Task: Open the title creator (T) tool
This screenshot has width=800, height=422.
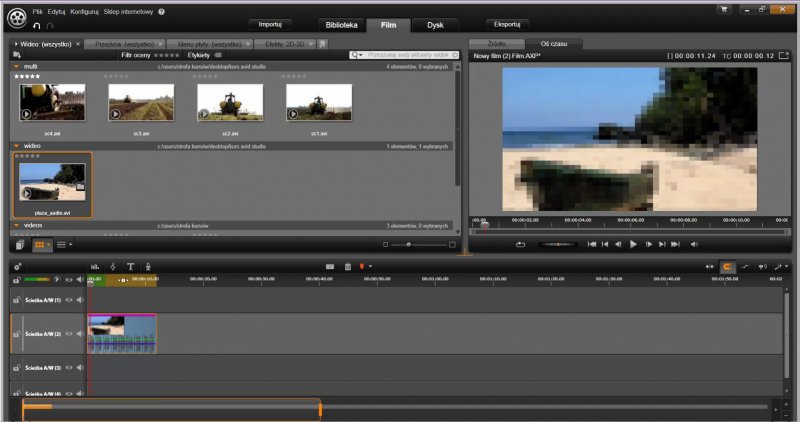Action: tap(129, 266)
